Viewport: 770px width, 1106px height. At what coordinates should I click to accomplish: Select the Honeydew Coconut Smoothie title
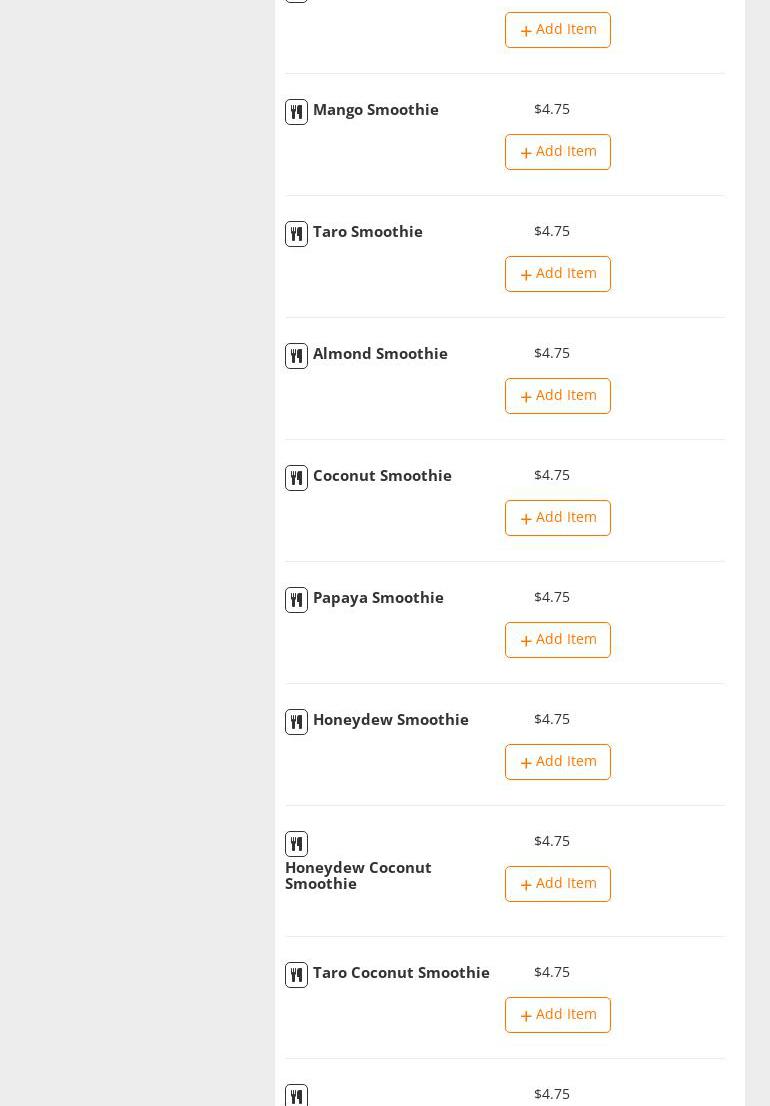tap(358, 875)
